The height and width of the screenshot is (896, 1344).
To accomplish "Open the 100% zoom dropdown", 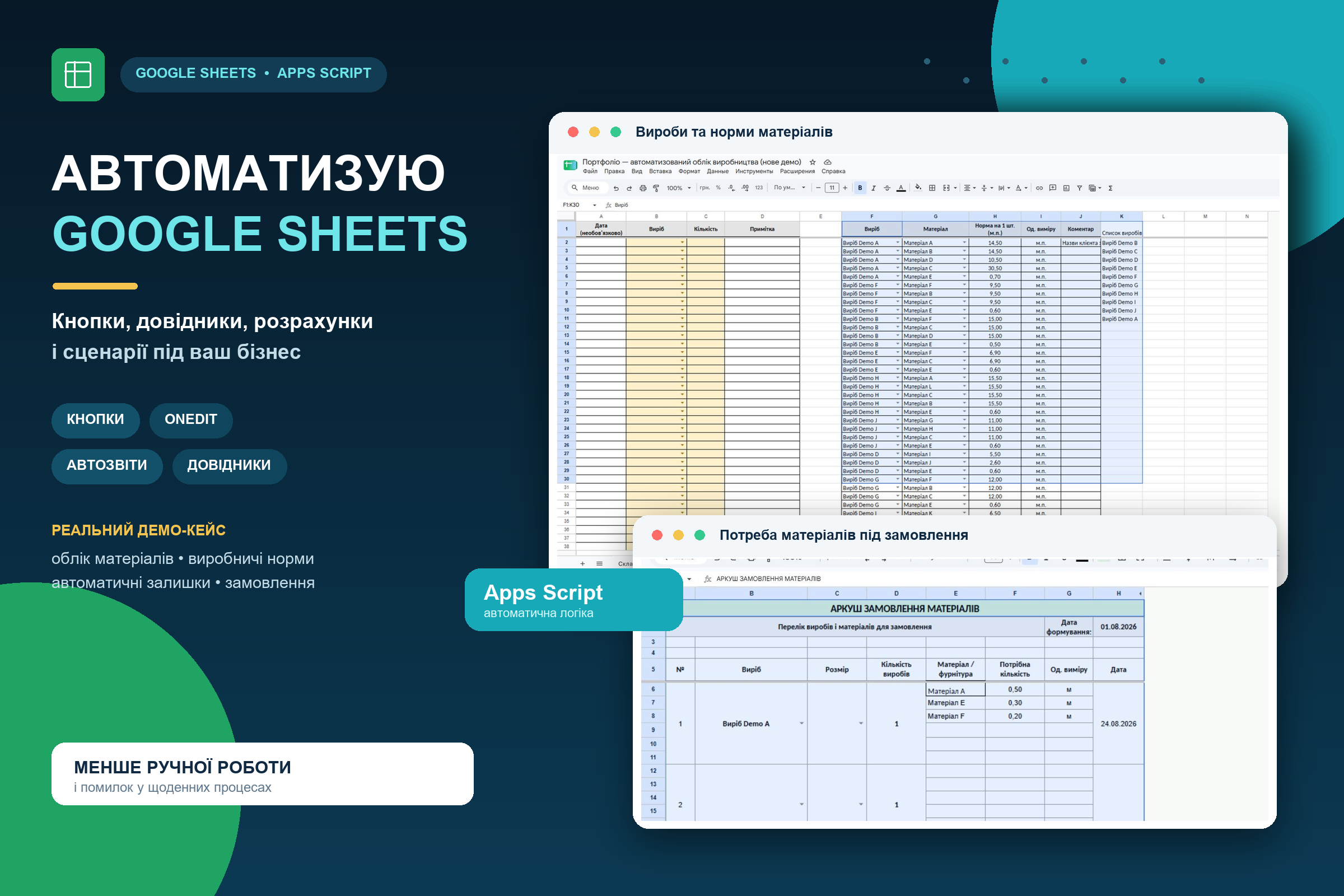I will pos(678,188).
